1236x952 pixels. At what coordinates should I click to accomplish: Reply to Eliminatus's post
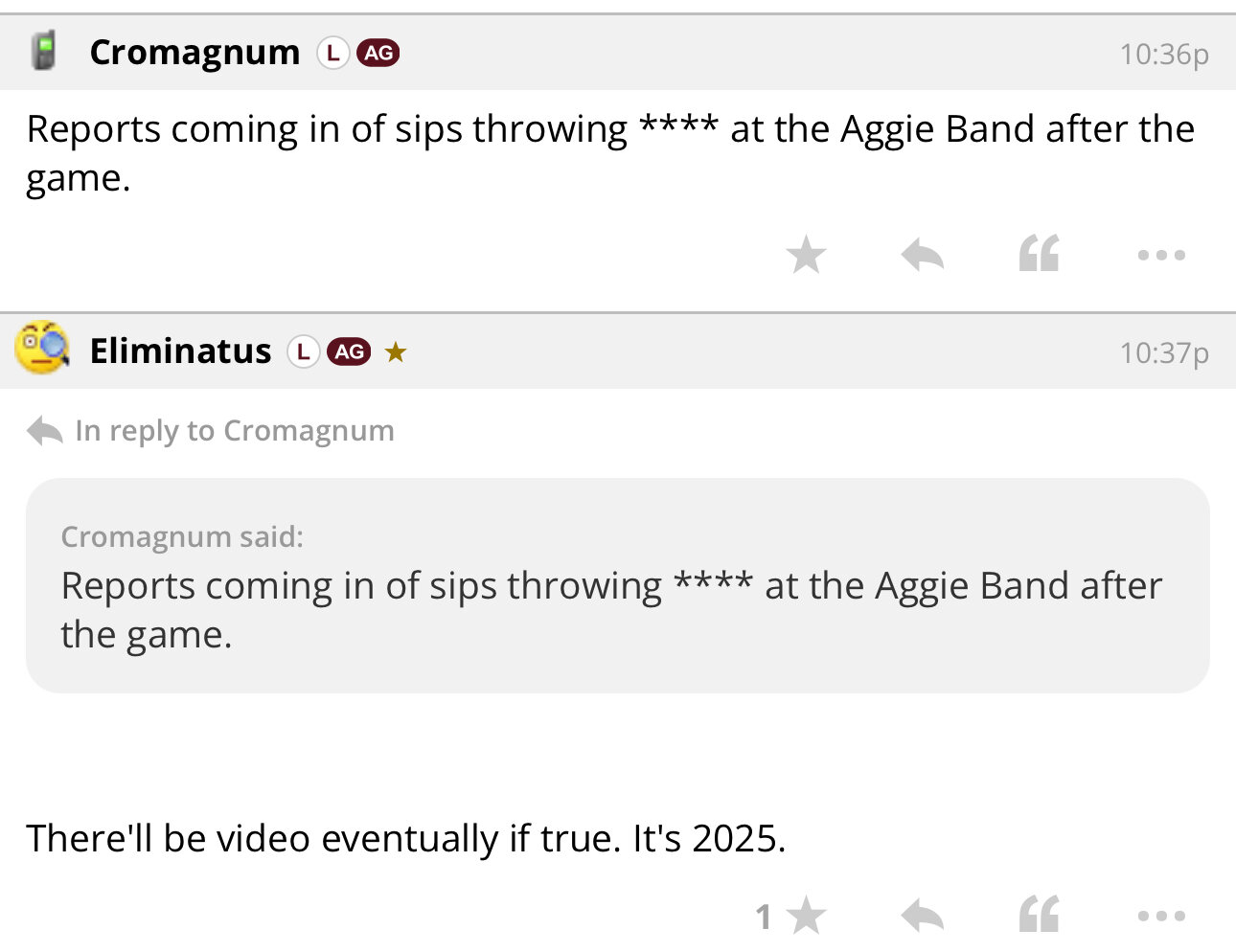tap(923, 917)
